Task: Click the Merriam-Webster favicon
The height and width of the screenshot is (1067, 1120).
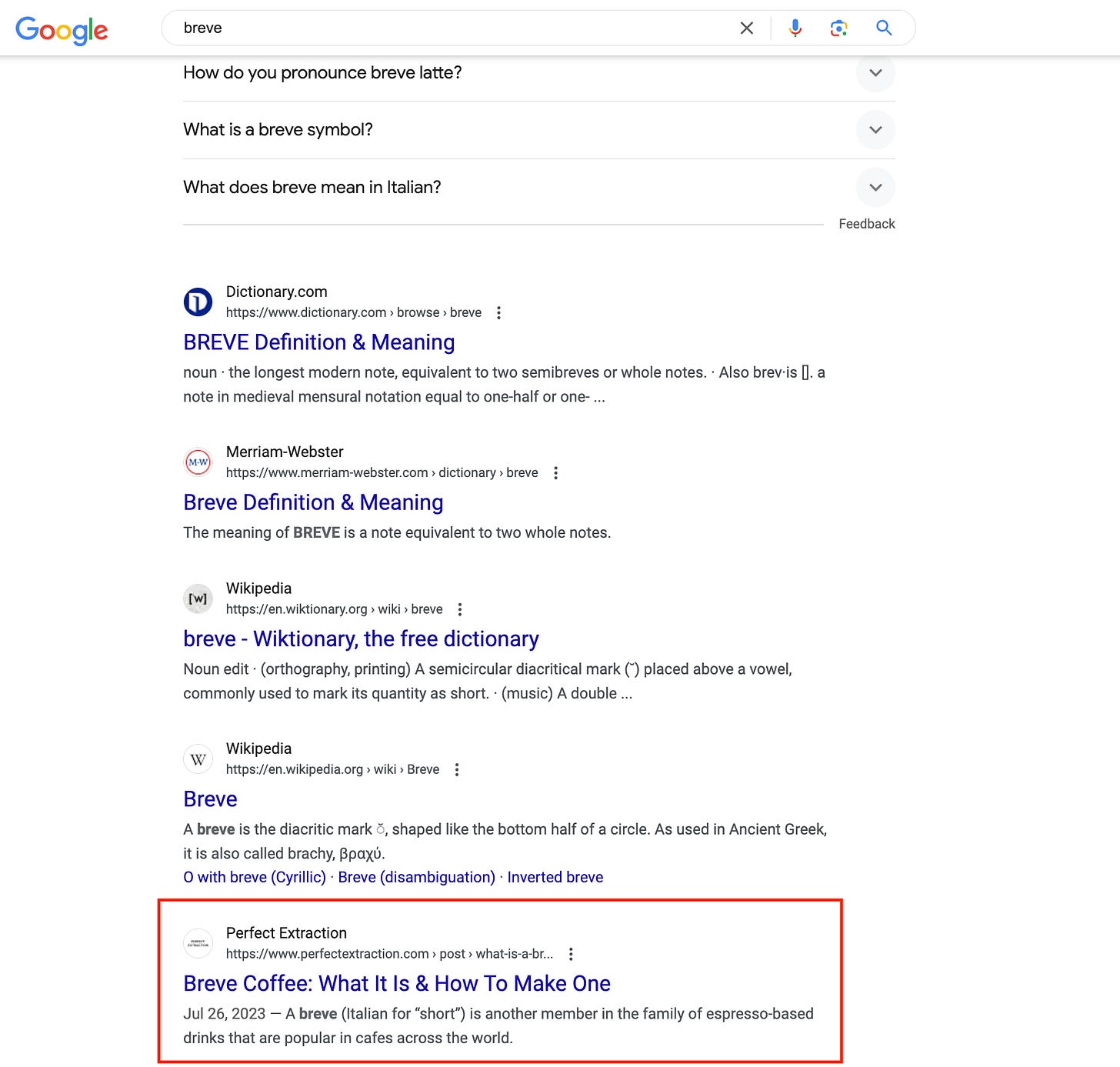Action: pyautogui.click(x=198, y=462)
